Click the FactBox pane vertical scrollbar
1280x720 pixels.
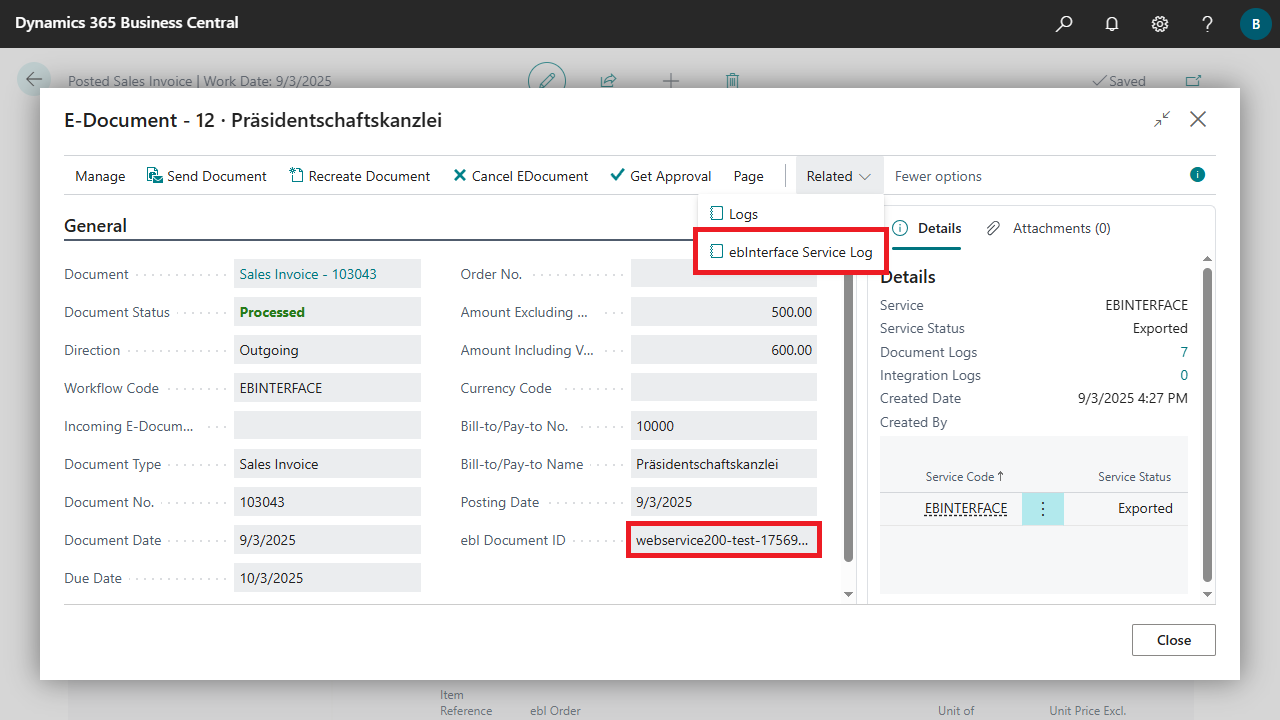[x=1206, y=425]
